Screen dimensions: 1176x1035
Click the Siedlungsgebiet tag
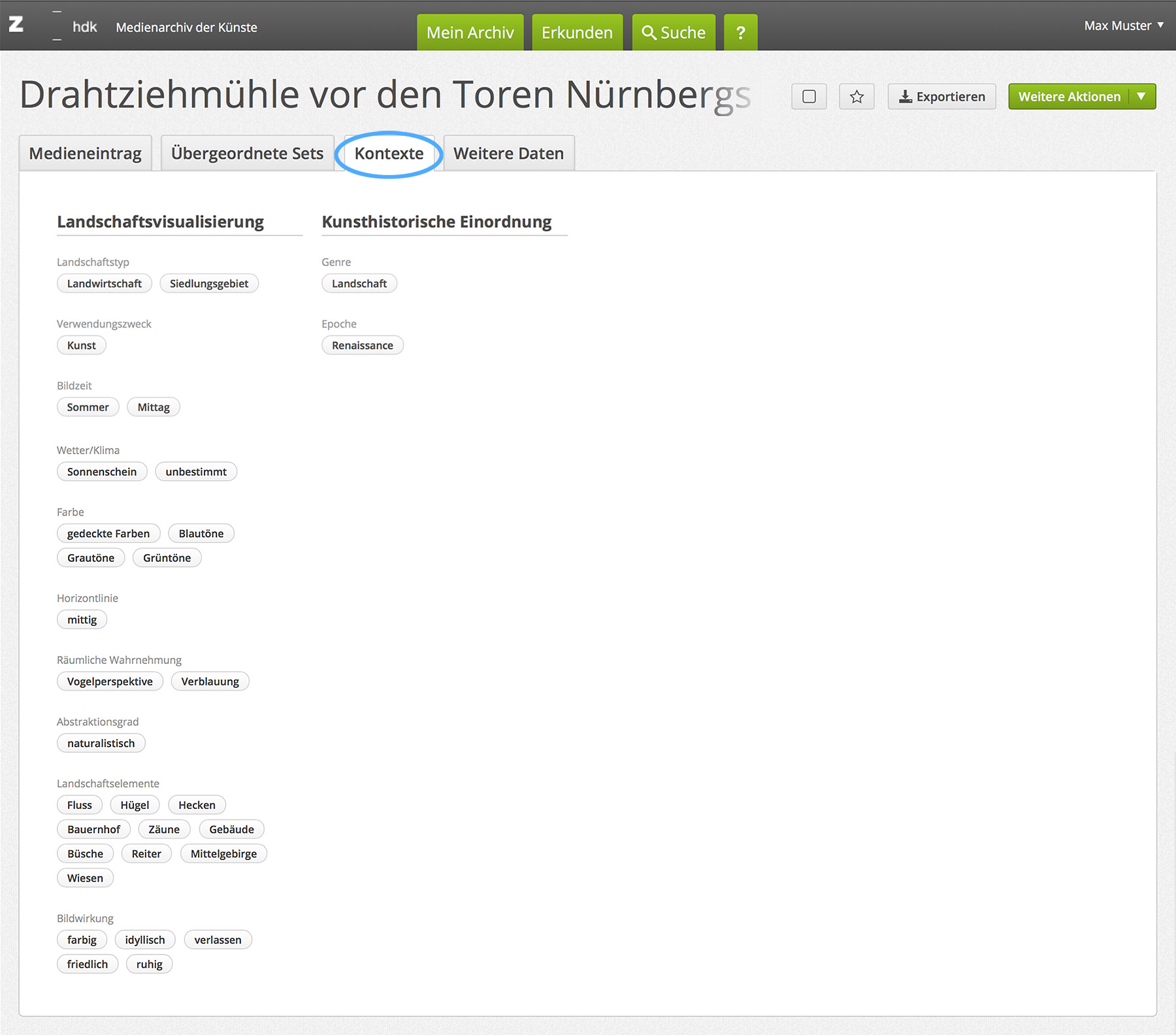pos(209,284)
